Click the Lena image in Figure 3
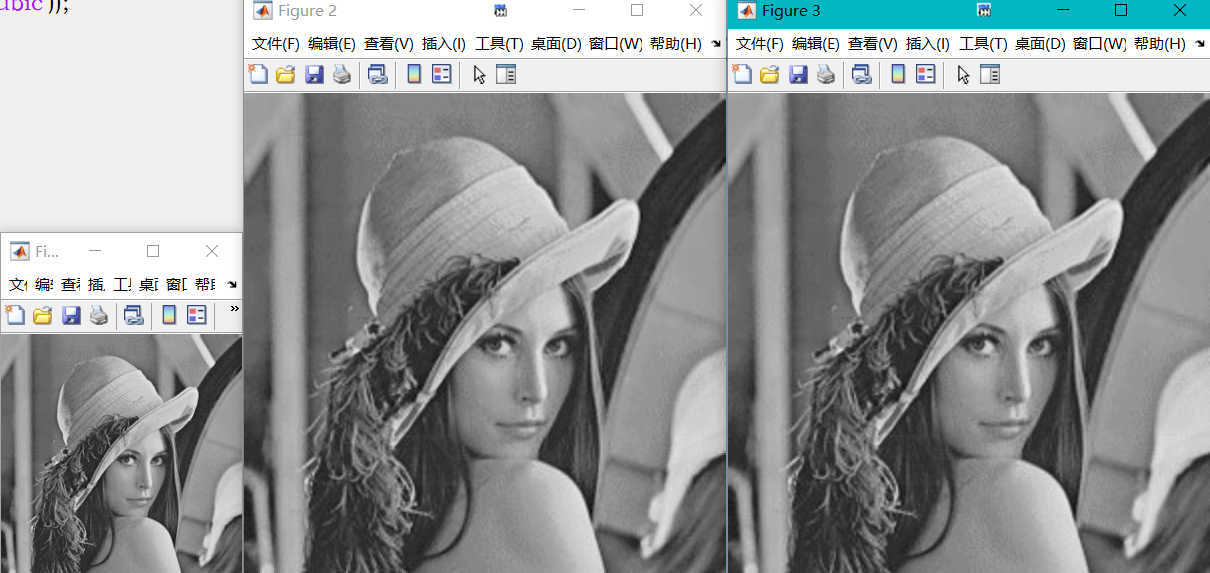Screen dimensions: 1210x573 click(969, 333)
